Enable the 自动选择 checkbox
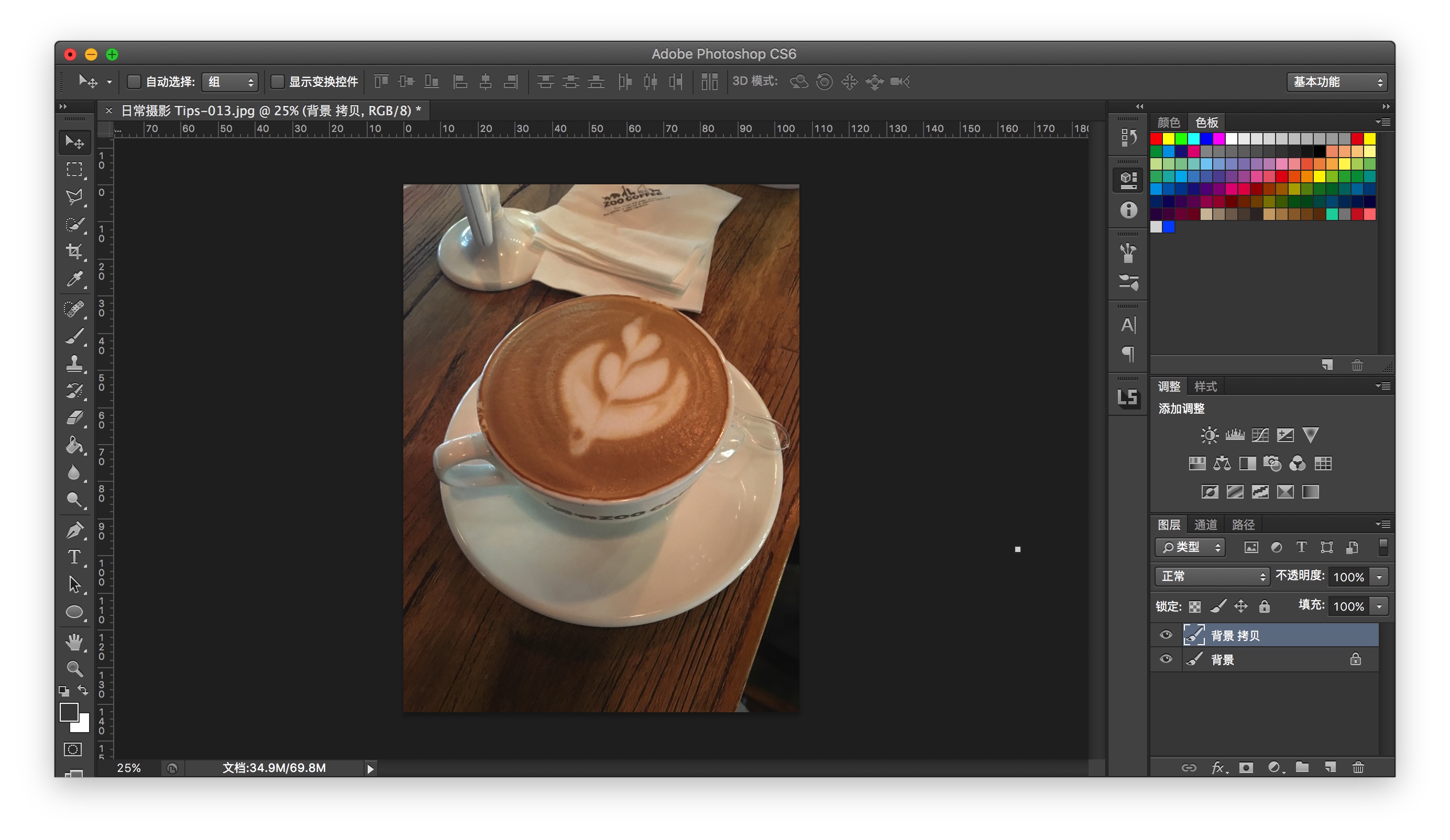 pyautogui.click(x=134, y=82)
